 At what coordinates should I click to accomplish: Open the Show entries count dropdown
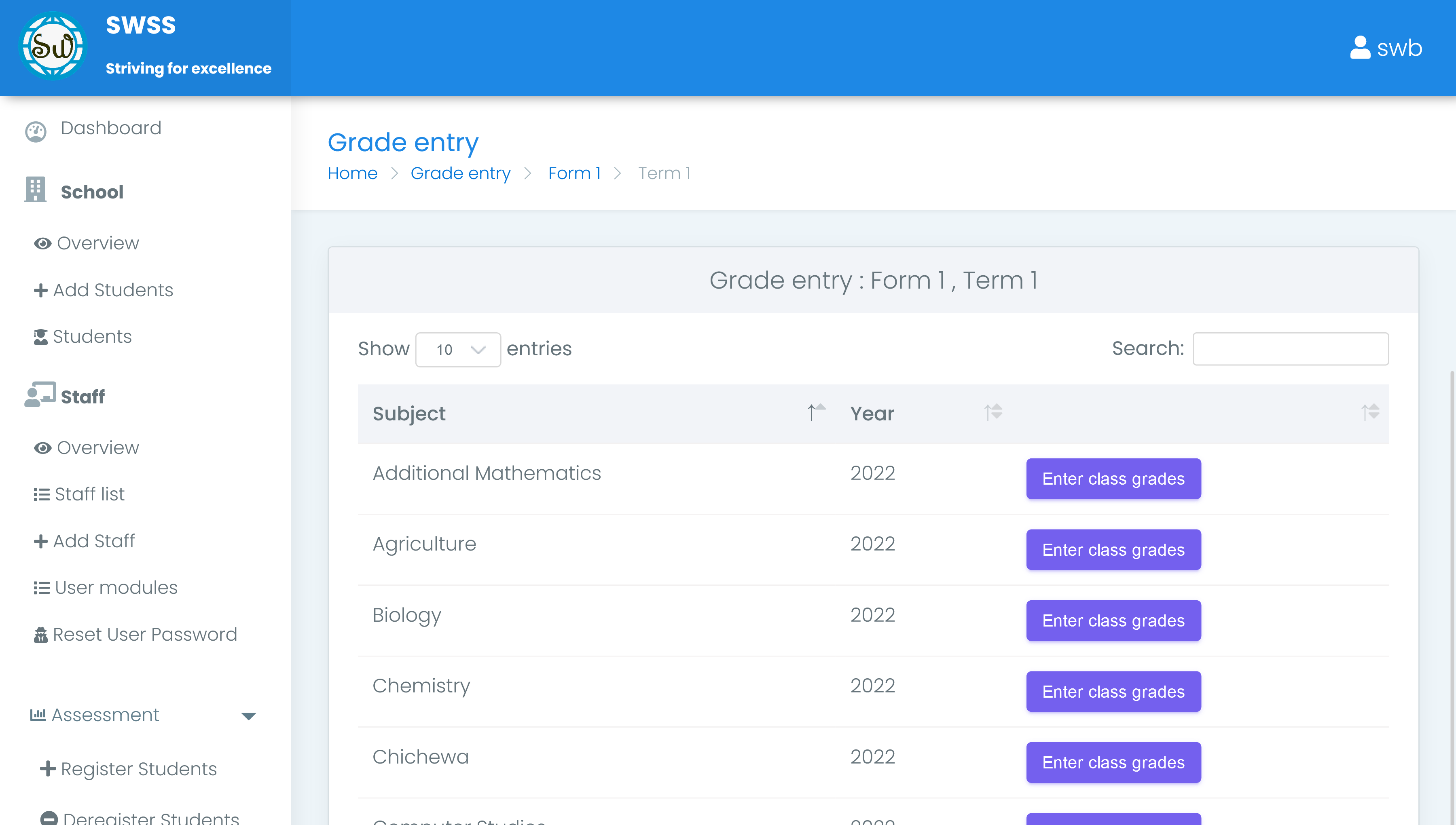[458, 349]
